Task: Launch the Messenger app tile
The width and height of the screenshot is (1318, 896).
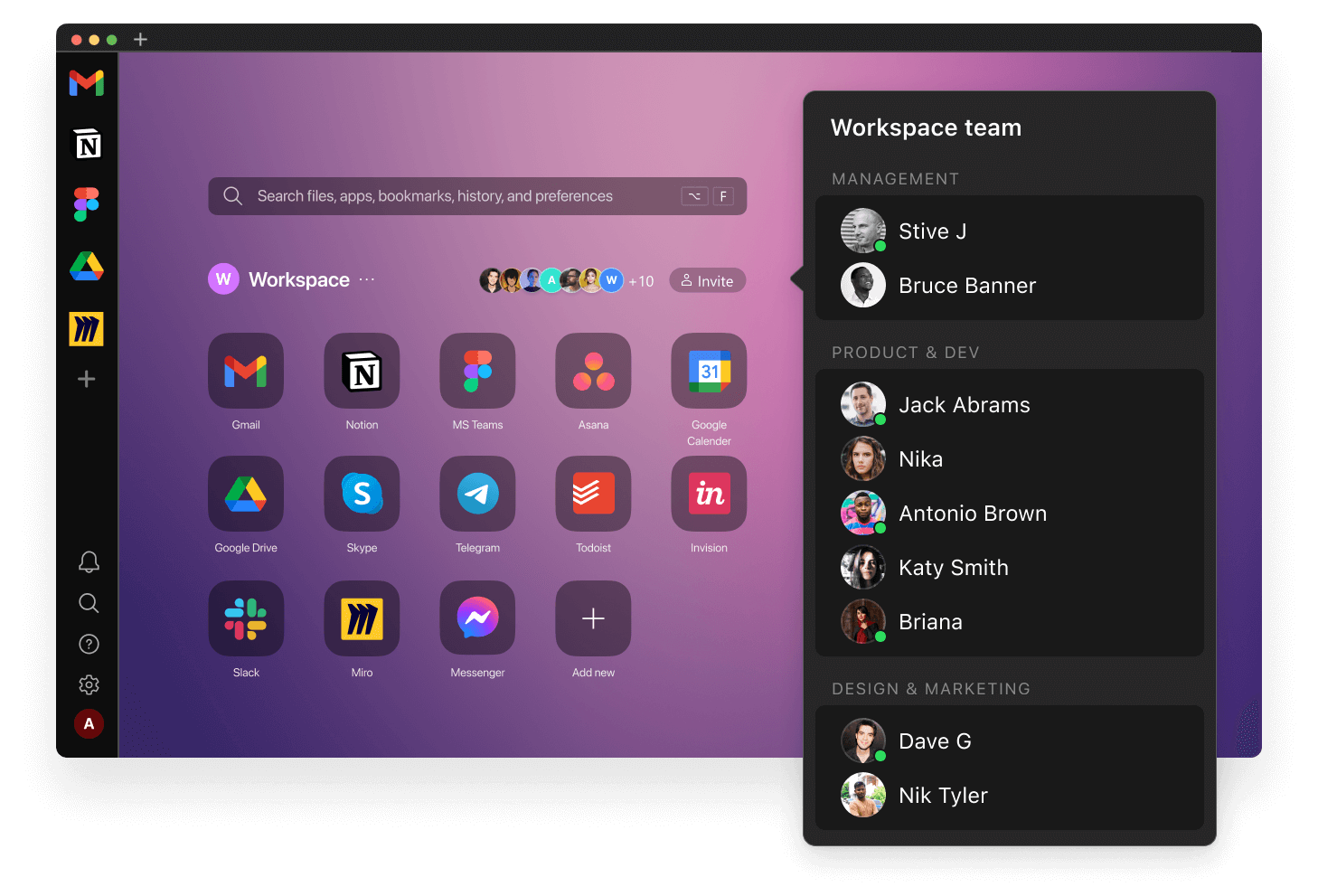Action: tap(477, 618)
